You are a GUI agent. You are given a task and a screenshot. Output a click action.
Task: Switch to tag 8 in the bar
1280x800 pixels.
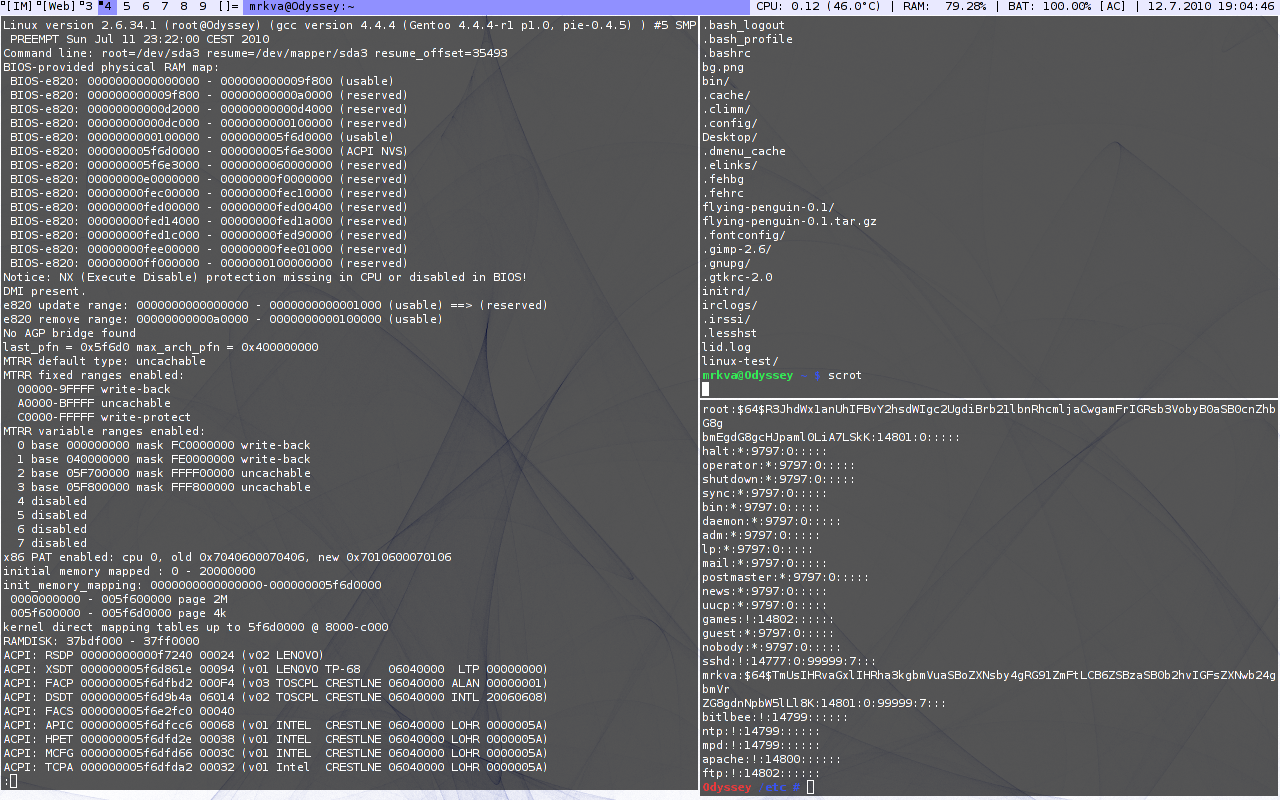[184, 7]
